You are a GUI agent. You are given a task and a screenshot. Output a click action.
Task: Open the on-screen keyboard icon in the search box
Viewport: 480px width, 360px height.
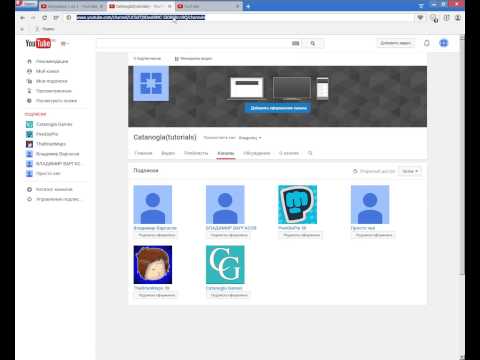click(296, 43)
